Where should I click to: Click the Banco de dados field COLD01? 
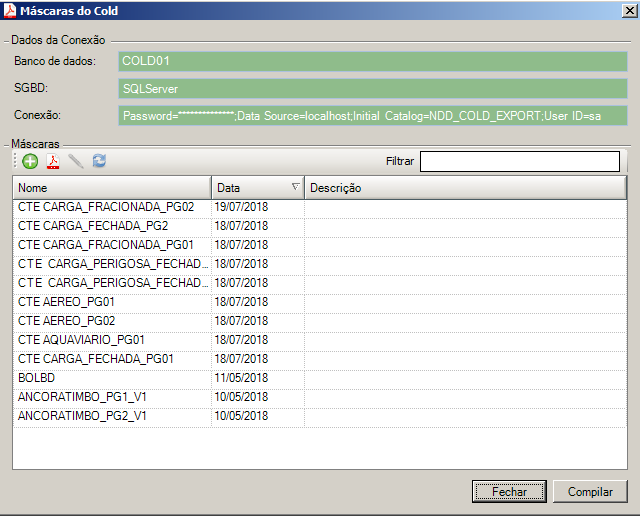point(373,61)
